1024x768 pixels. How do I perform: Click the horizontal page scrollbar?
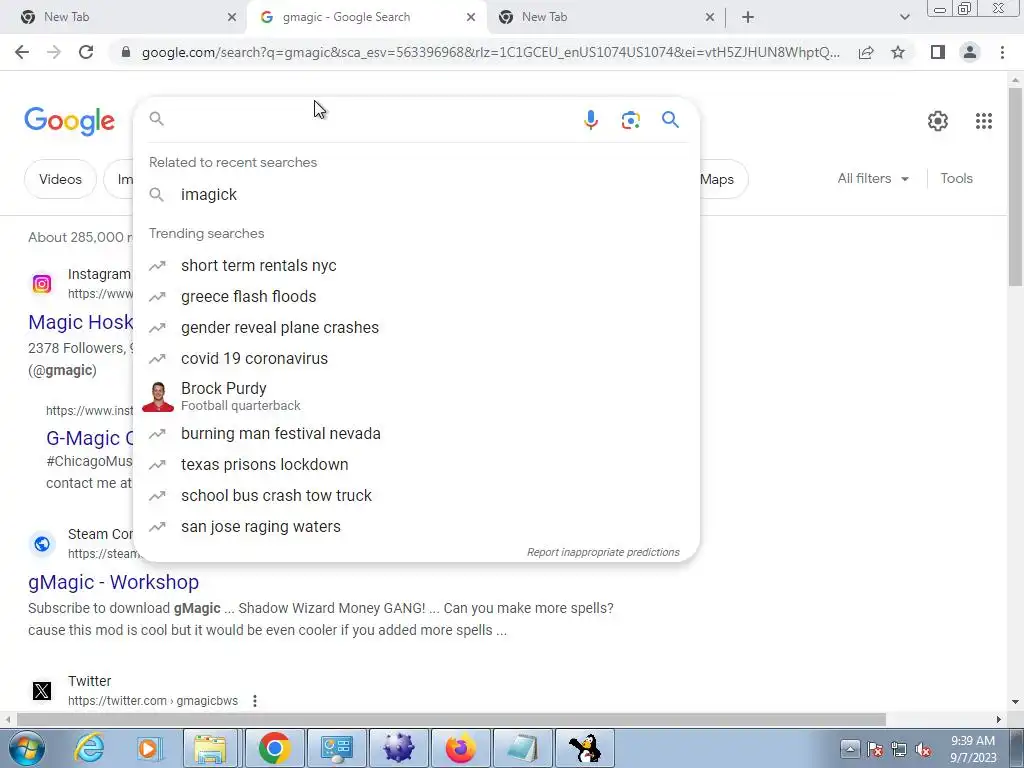(451, 720)
